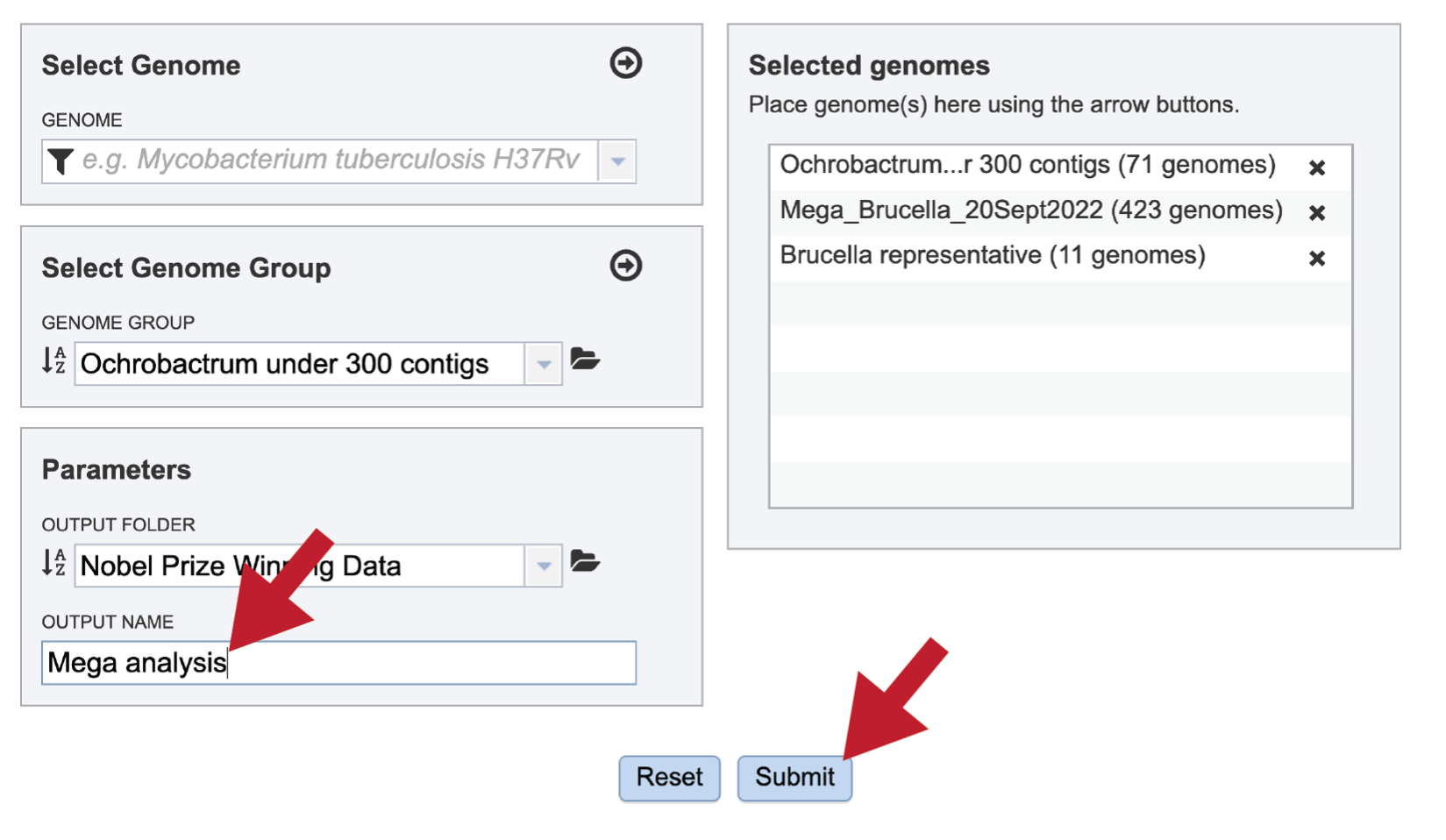Remove Mega_Brucella_20Sept2022 from selected genomes
This screenshot has height=840, width=1446.
click(1317, 213)
